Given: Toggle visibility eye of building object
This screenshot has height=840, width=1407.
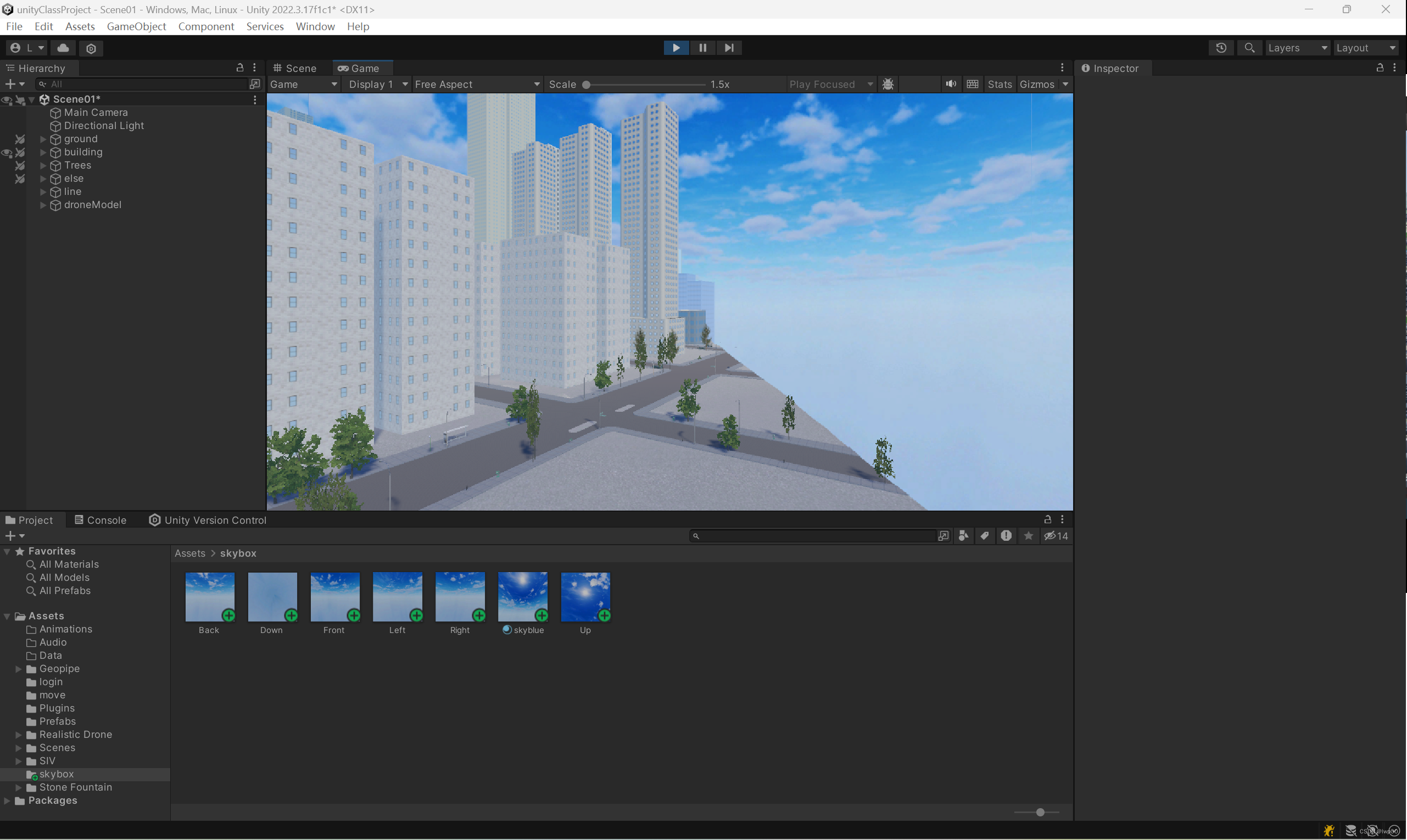Looking at the screenshot, I should pos(7,152).
